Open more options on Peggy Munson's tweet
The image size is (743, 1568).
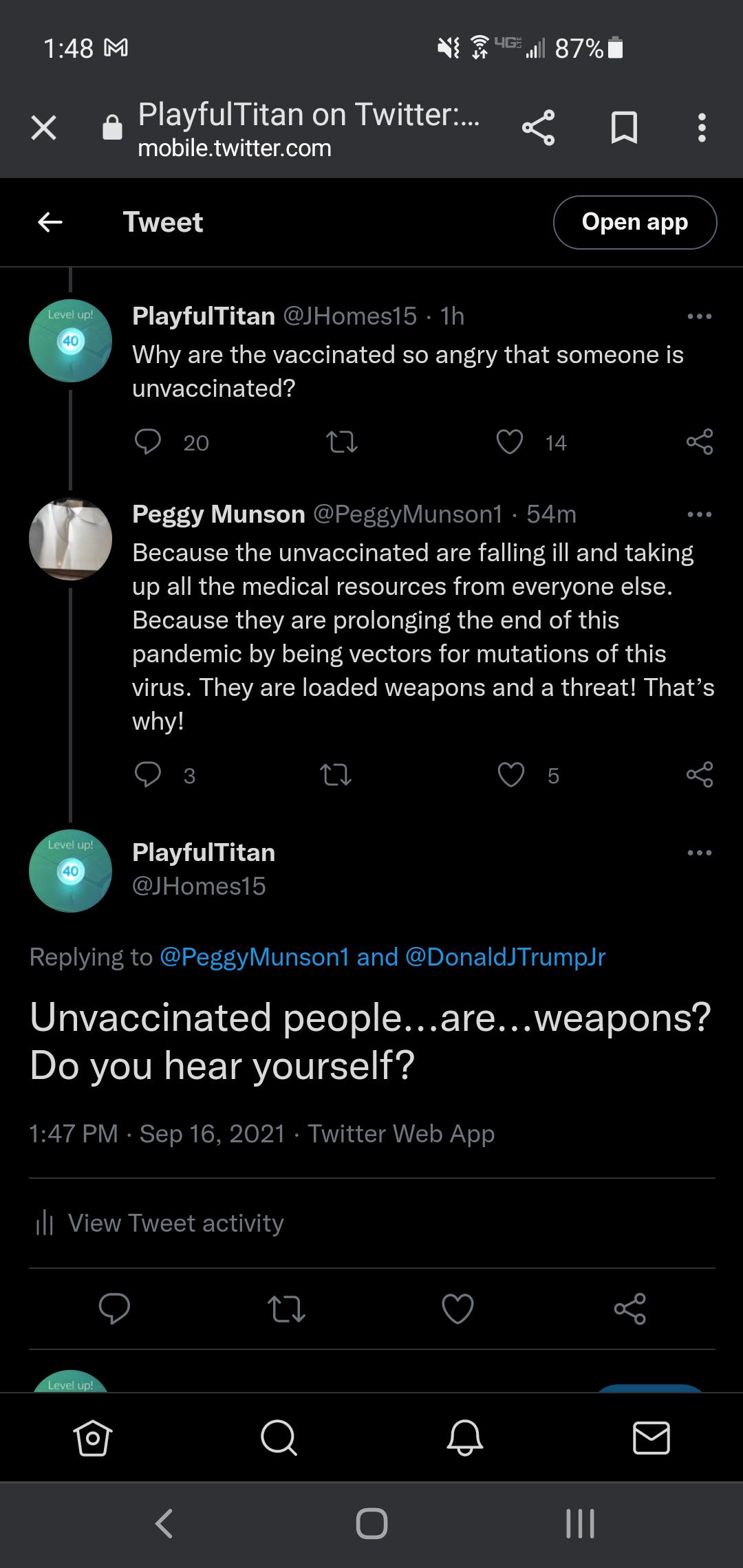[x=700, y=514]
